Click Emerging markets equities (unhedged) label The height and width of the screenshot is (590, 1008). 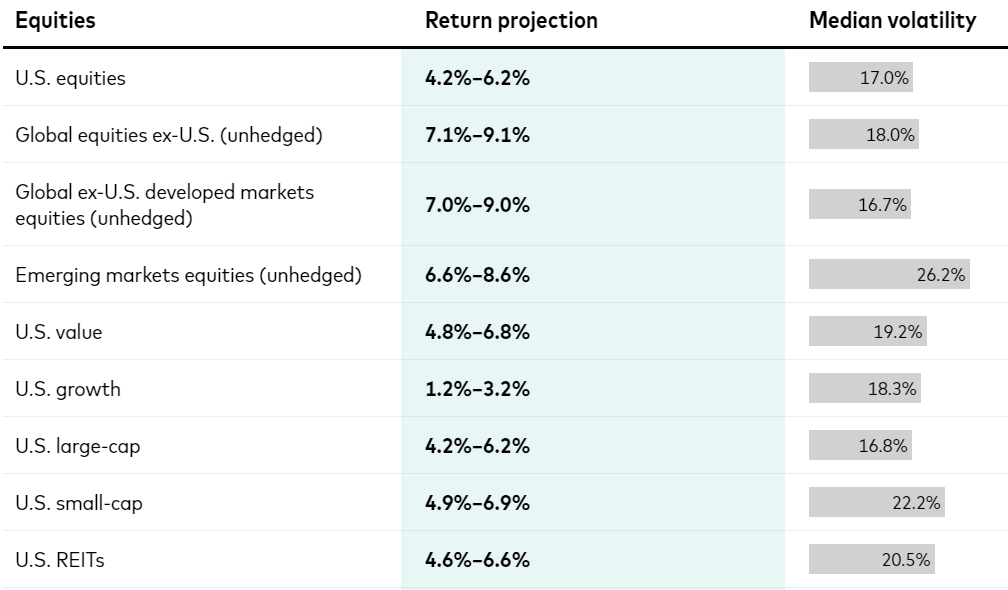click(188, 275)
